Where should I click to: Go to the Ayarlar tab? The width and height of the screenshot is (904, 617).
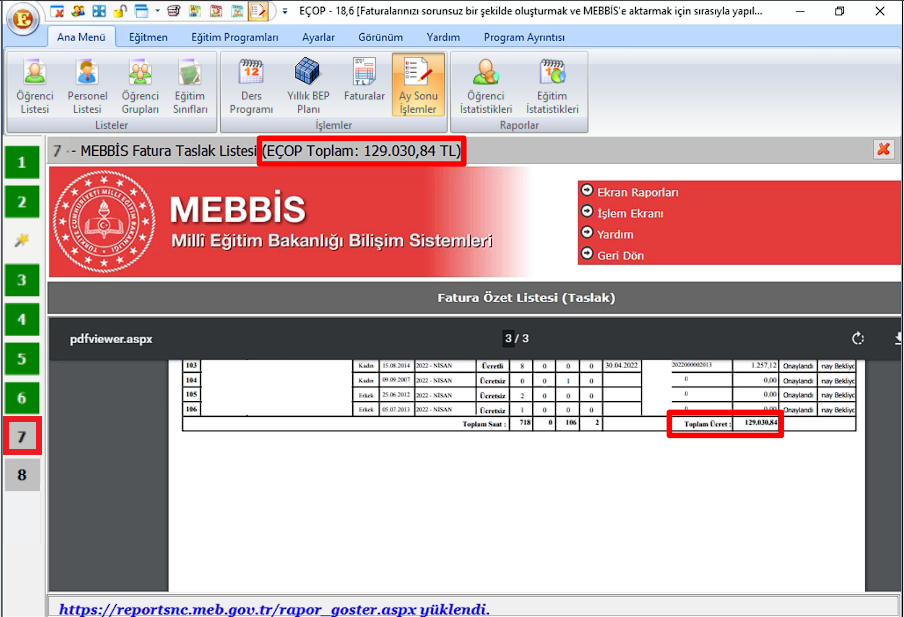coord(318,37)
